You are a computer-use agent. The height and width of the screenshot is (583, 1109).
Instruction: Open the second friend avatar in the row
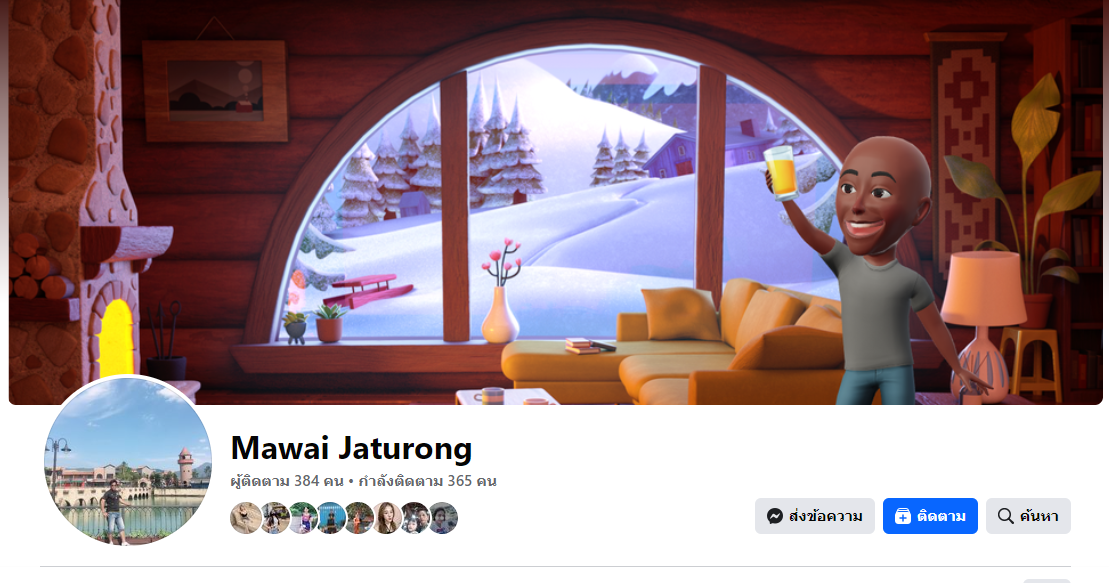274,518
